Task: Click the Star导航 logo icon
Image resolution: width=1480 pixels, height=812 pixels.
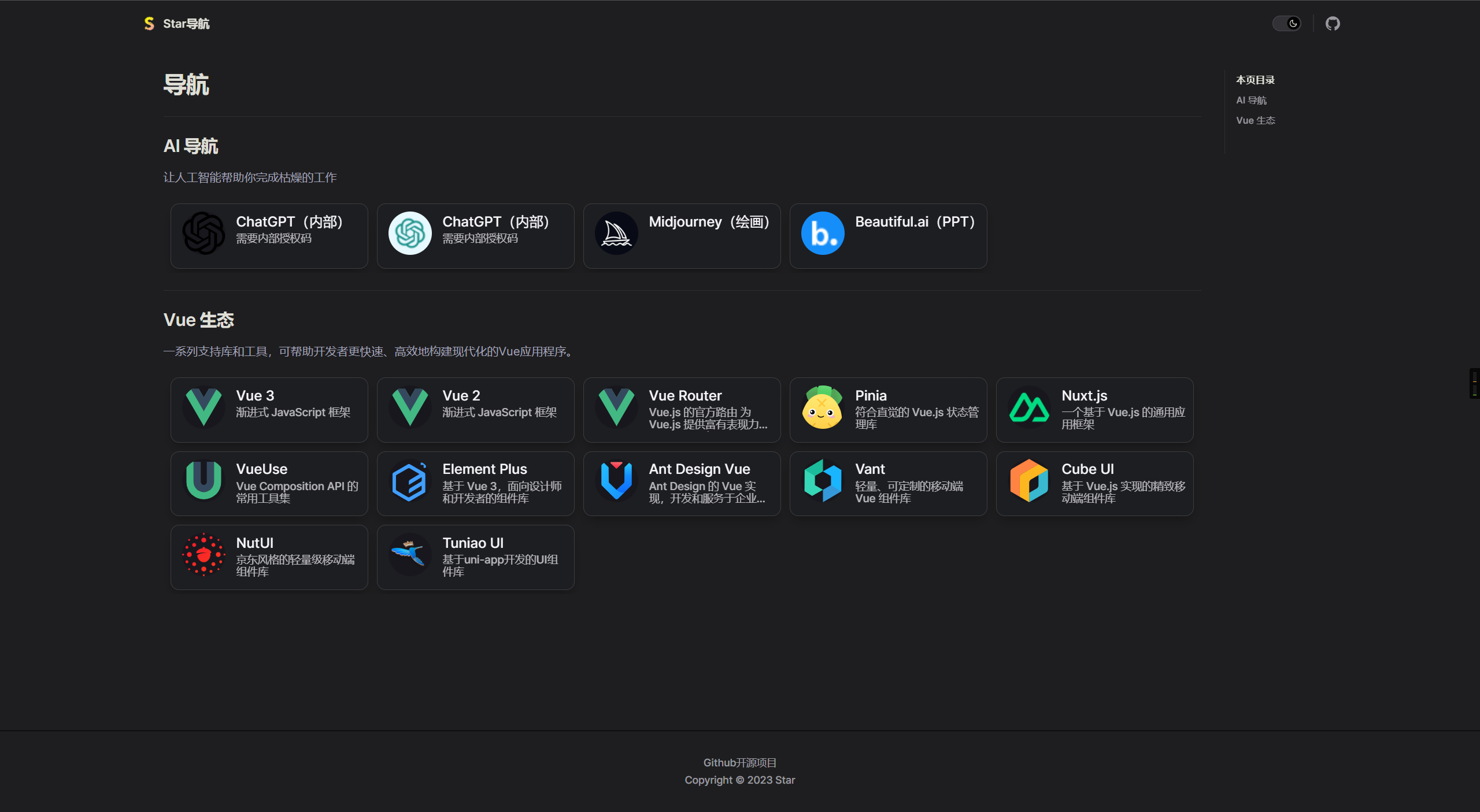Action: click(149, 24)
